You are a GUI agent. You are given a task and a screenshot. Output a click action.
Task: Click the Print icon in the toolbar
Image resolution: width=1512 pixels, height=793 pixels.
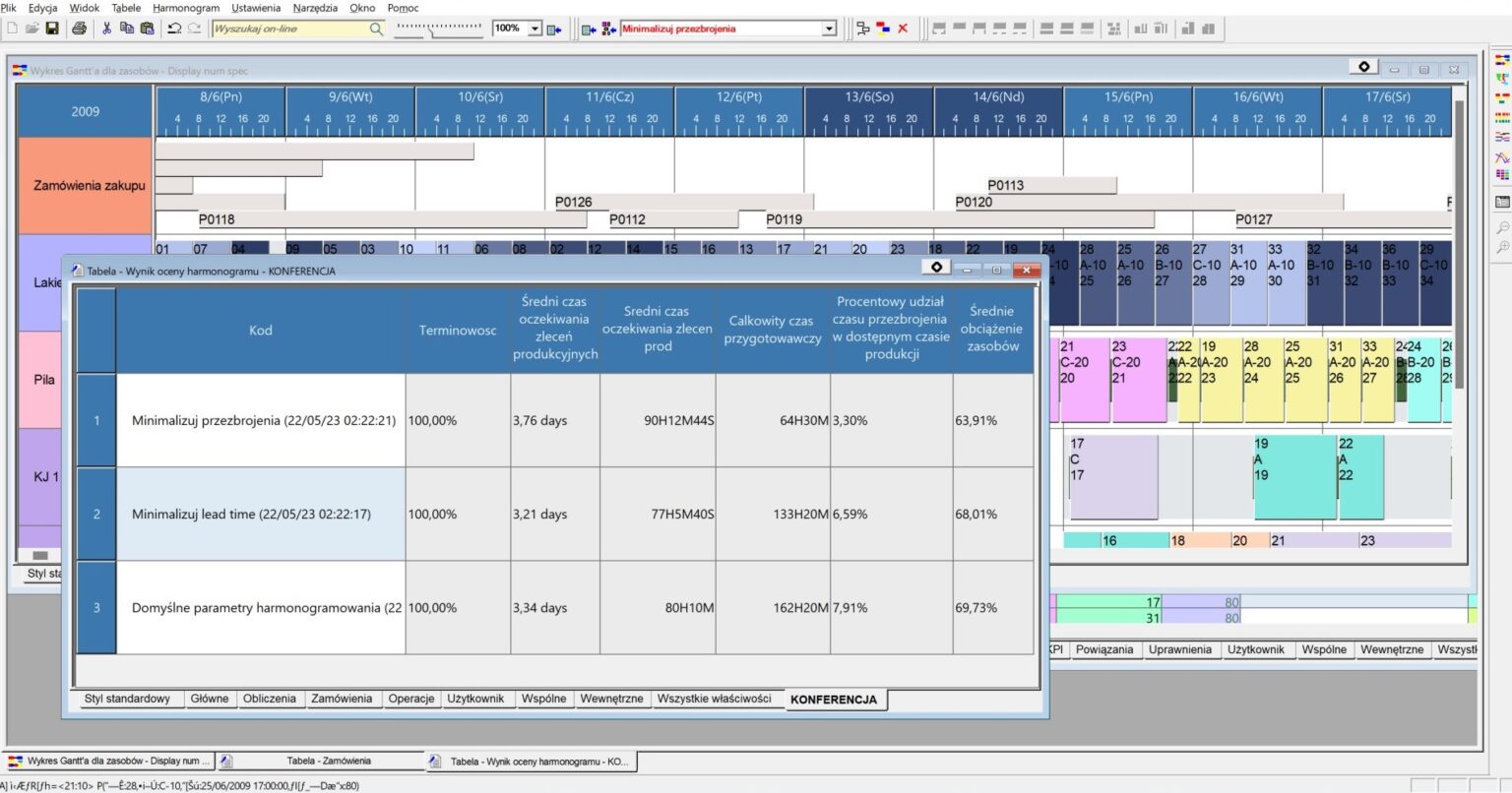(79, 29)
